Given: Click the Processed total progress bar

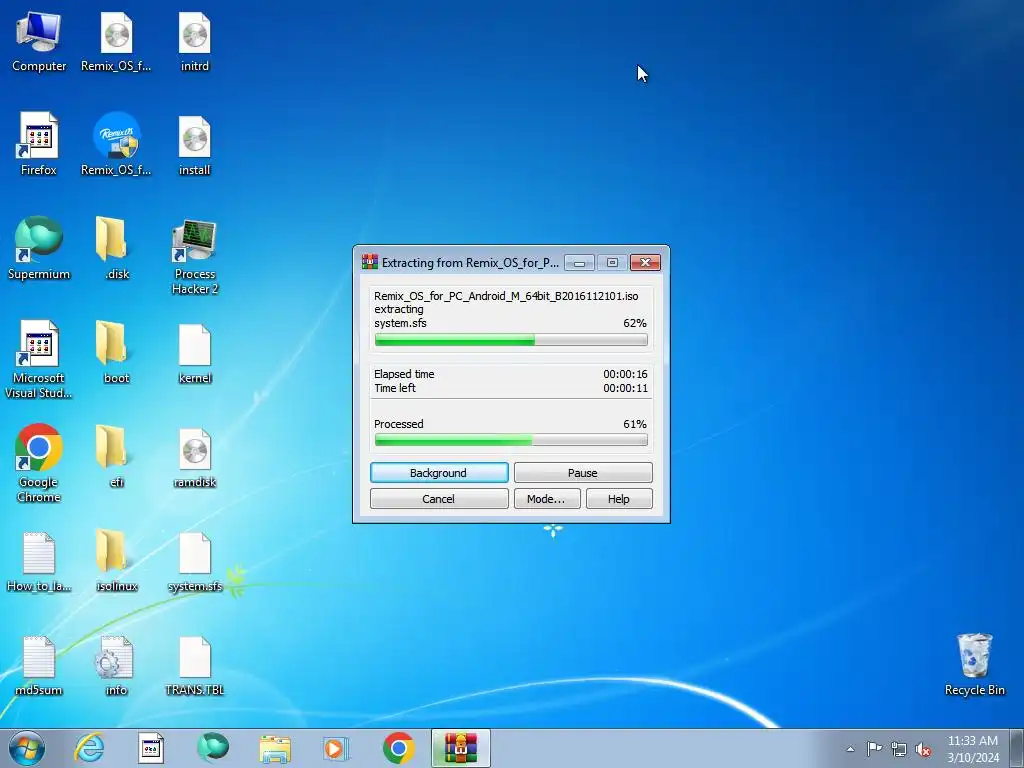Looking at the screenshot, I should pos(511,440).
